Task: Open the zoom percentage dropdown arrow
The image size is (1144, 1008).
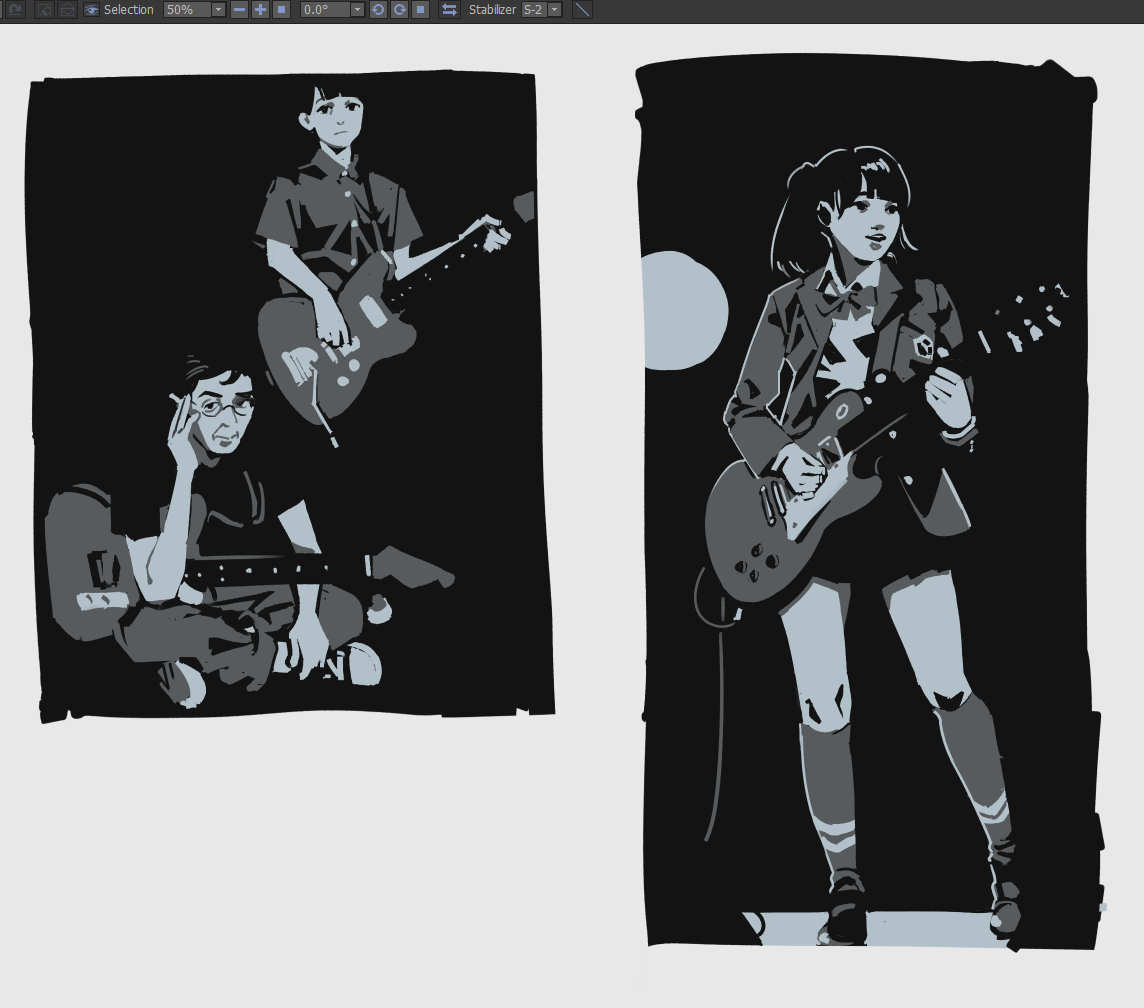Action: click(218, 9)
